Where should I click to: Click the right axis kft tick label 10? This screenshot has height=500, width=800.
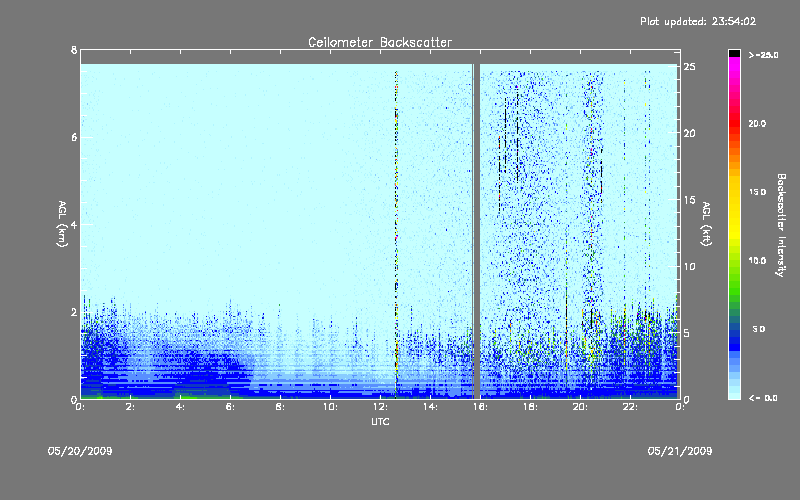click(x=689, y=266)
